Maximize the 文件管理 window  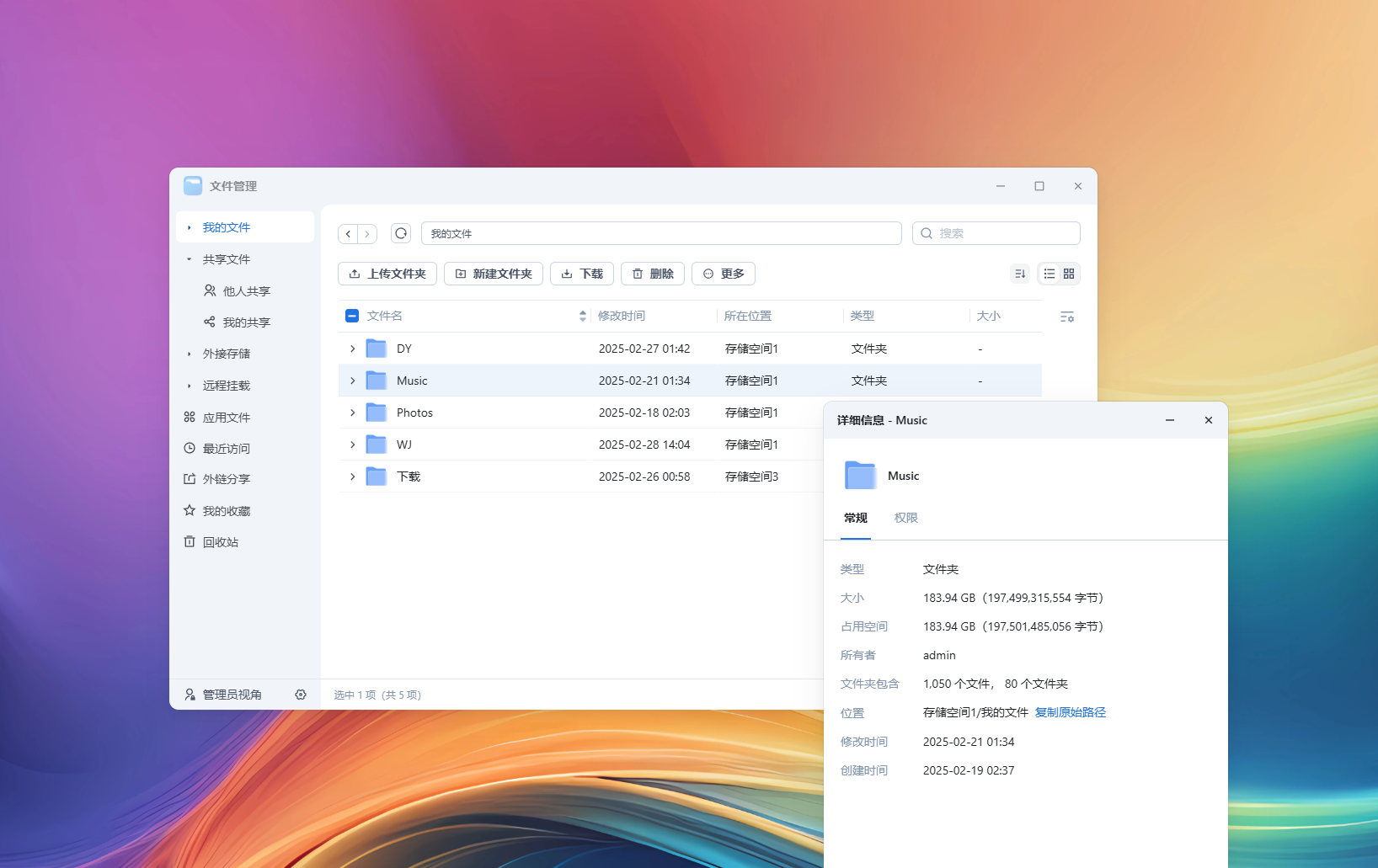[1039, 186]
